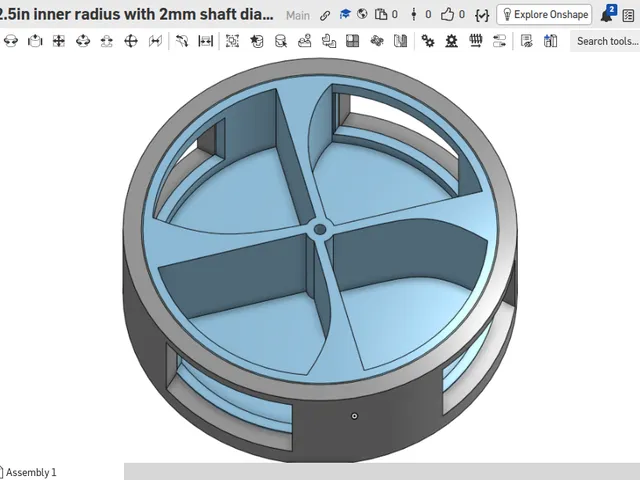Image resolution: width=640 pixels, height=480 pixels.
Task: Select the Width mate tool
Action: coord(206,41)
